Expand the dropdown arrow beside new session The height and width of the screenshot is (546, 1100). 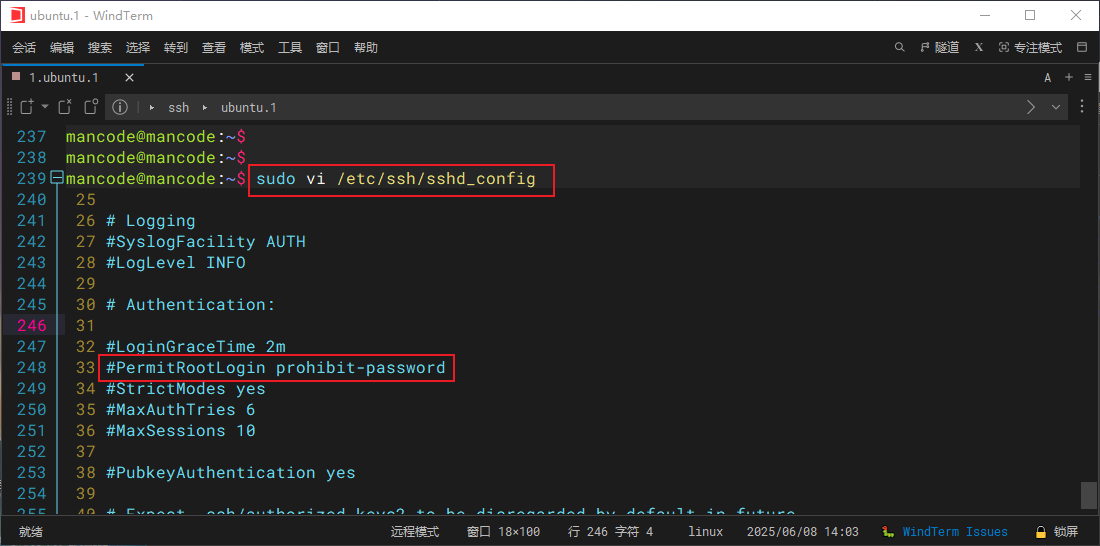click(45, 107)
